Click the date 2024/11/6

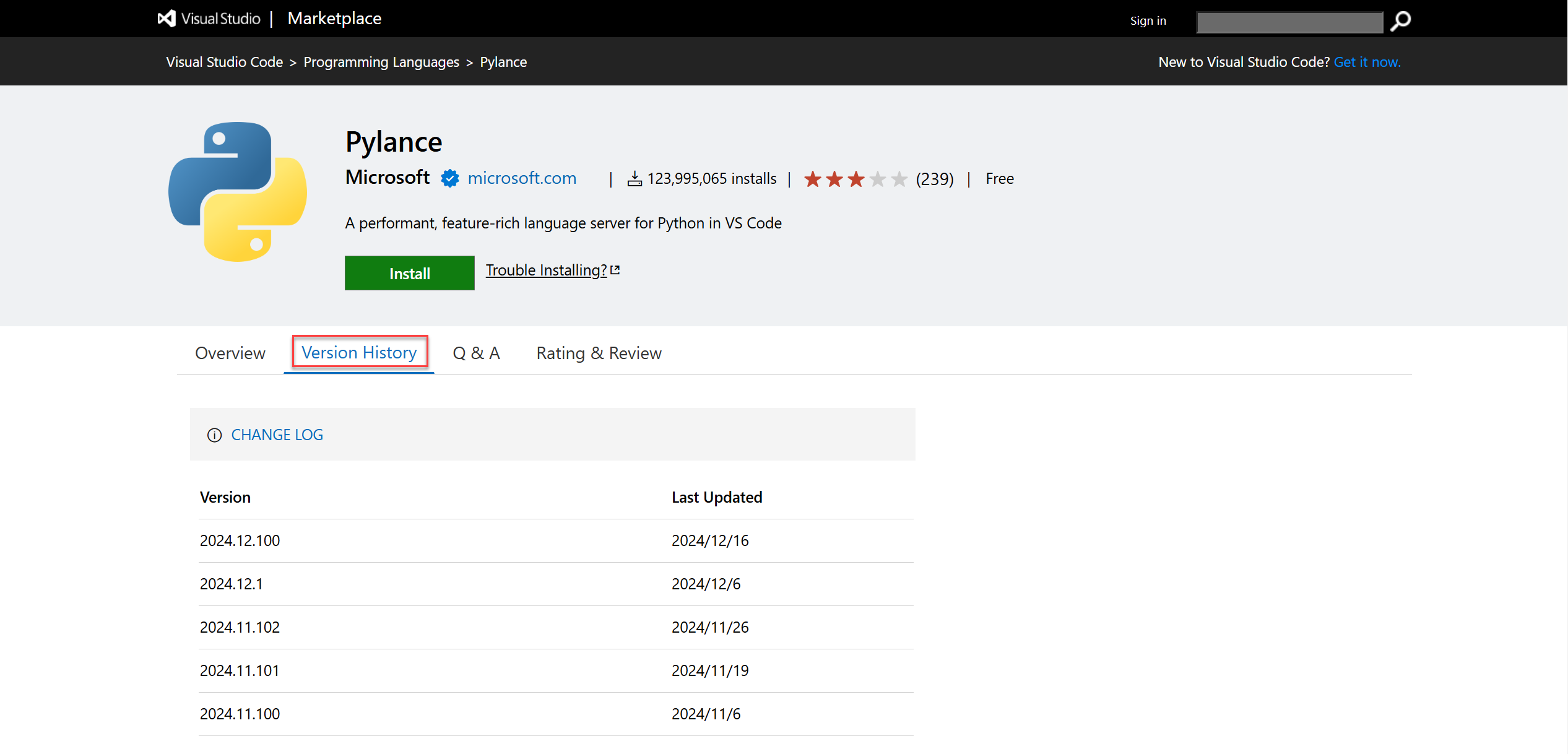pos(706,714)
